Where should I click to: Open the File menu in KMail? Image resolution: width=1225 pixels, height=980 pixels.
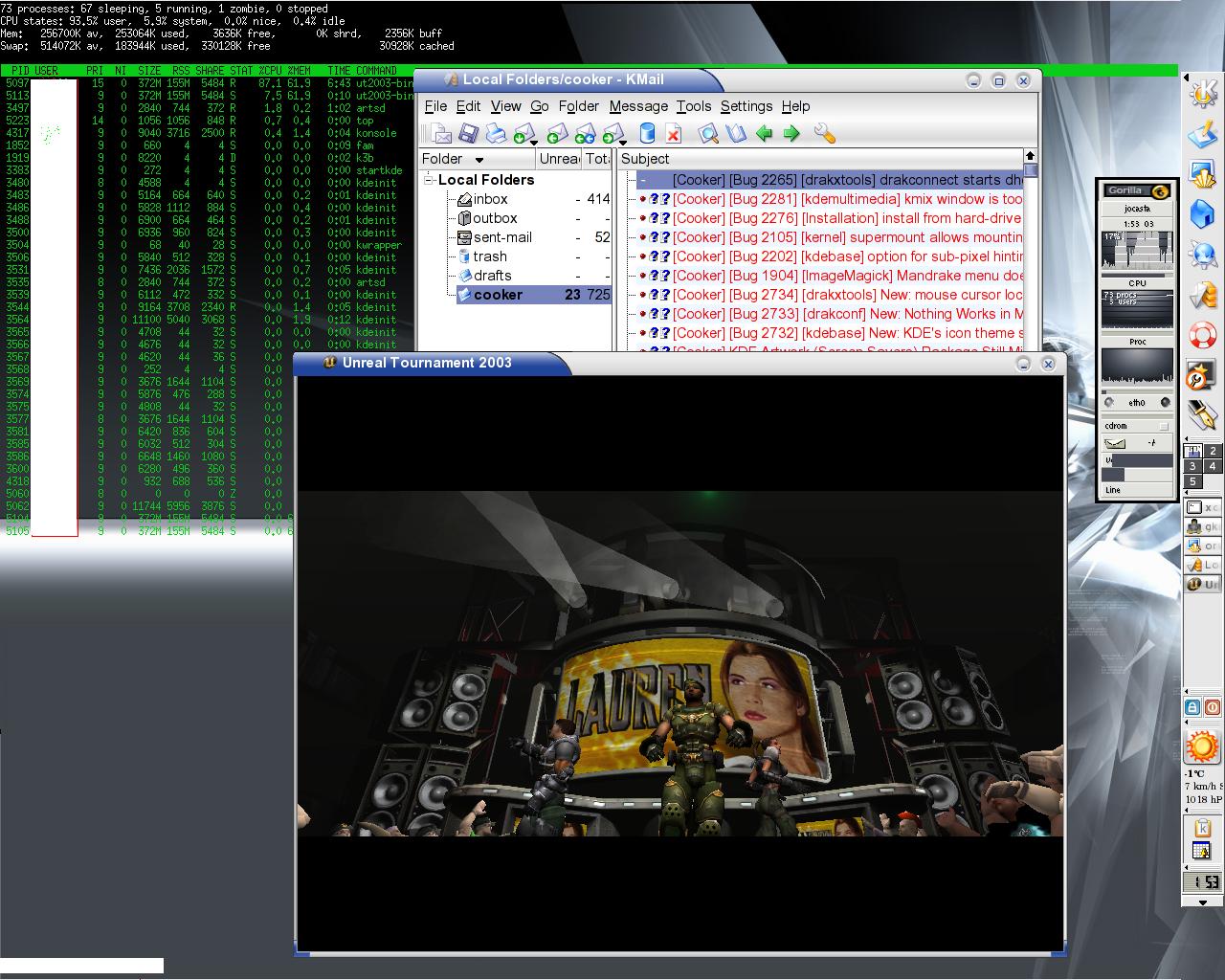click(435, 106)
